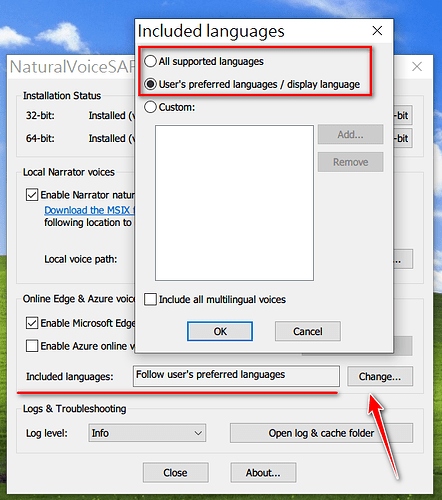Viewport: 442px width, 500px height.
Task: Click Open log & cache folder
Action: pyautogui.click(x=321, y=433)
